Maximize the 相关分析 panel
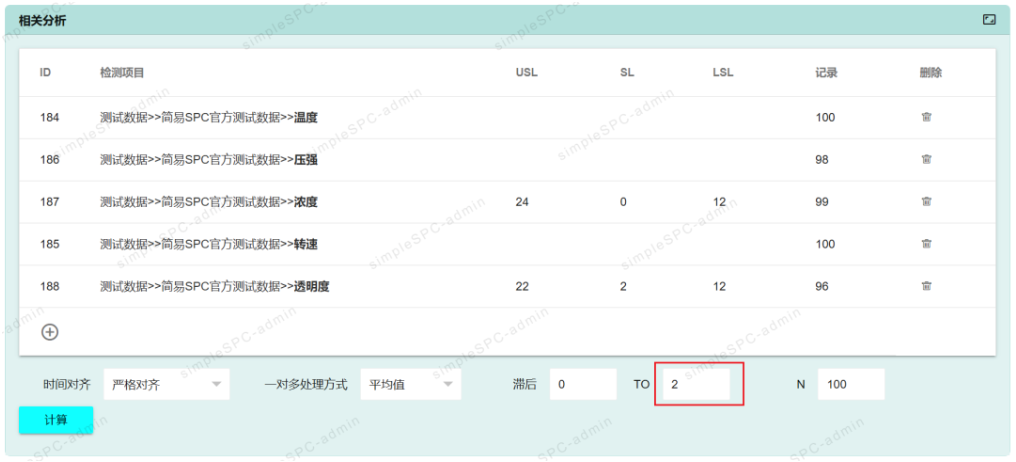Viewport: 1016px width, 462px height. click(x=989, y=20)
